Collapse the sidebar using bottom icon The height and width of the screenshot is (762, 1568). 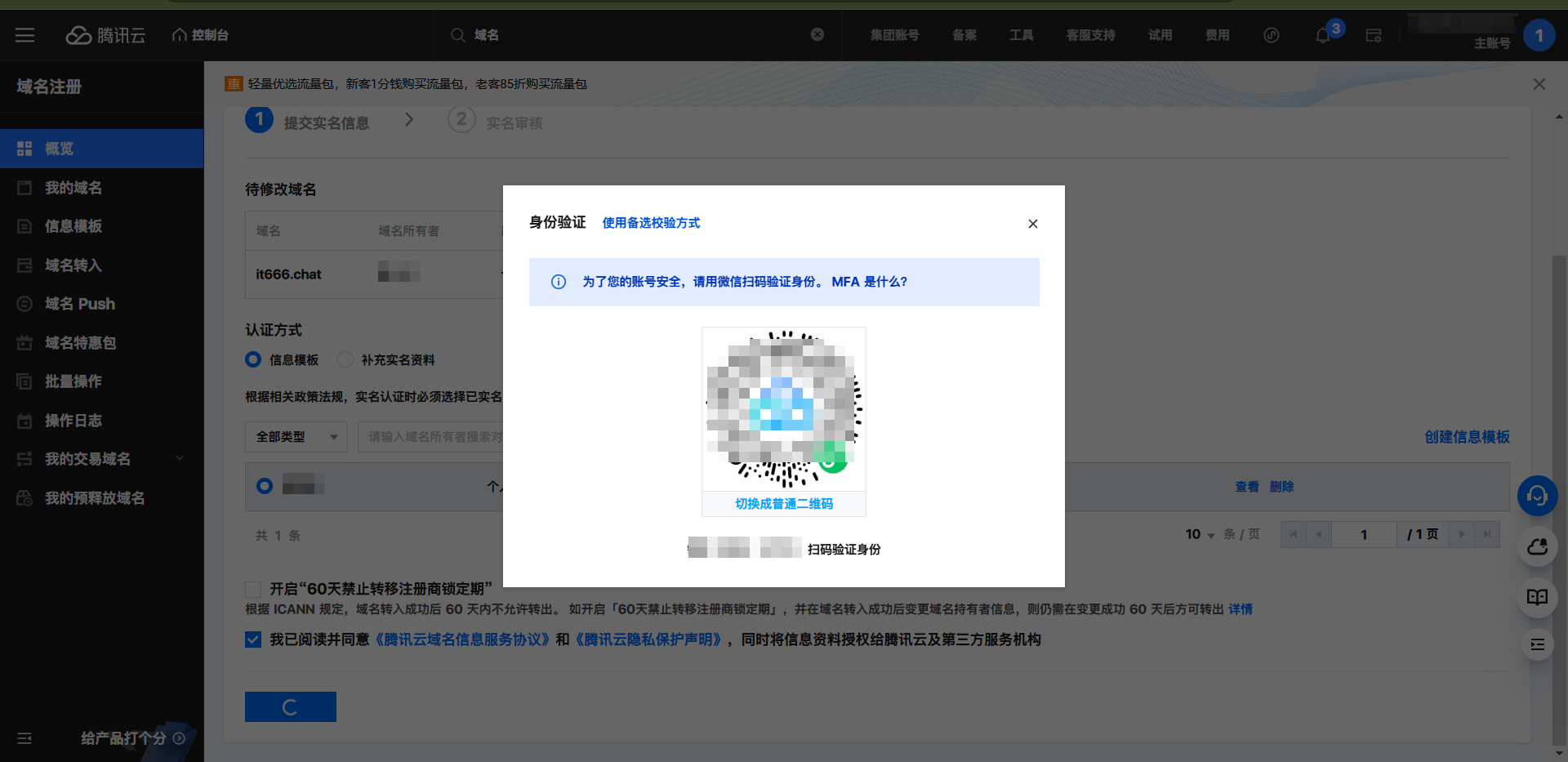[24, 738]
